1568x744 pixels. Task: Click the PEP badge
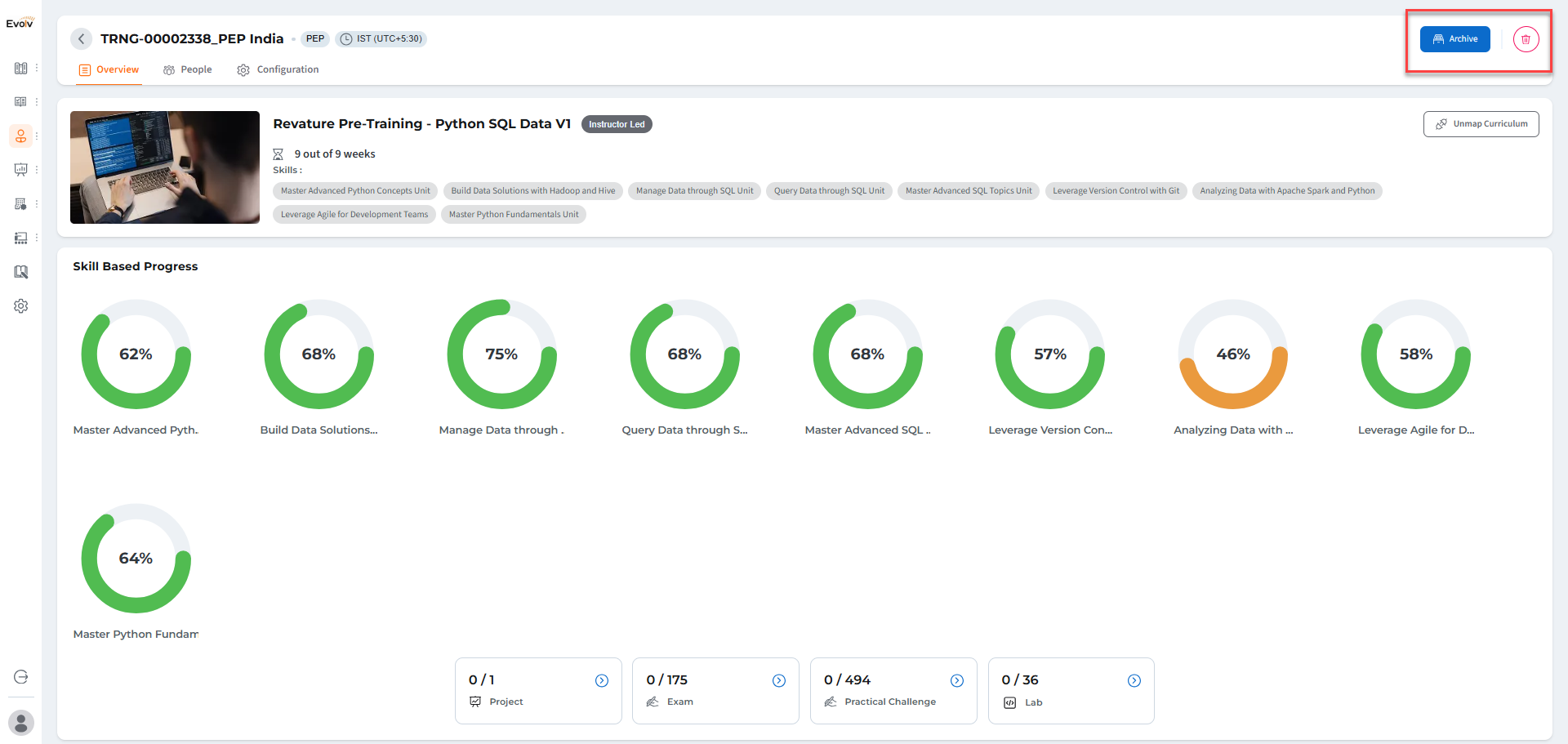pos(315,39)
